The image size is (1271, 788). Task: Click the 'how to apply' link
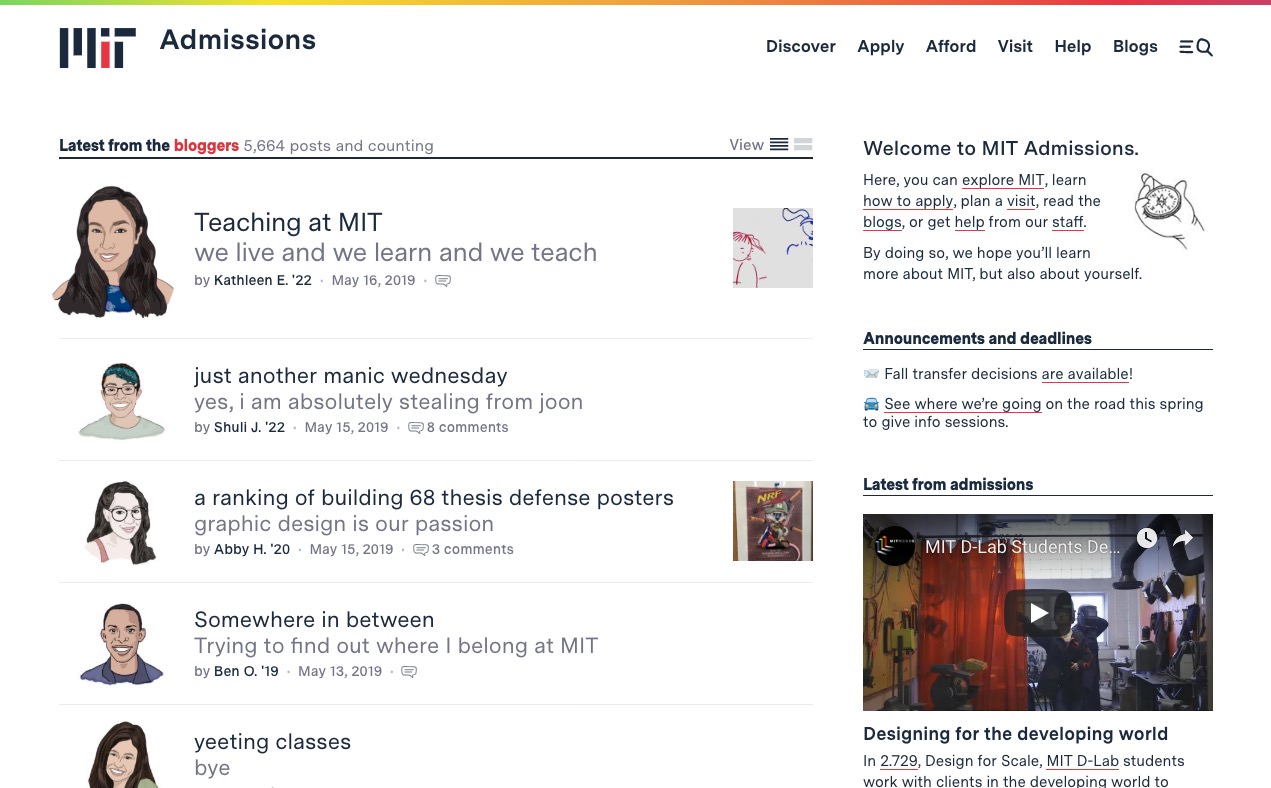(x=908, y=202)
